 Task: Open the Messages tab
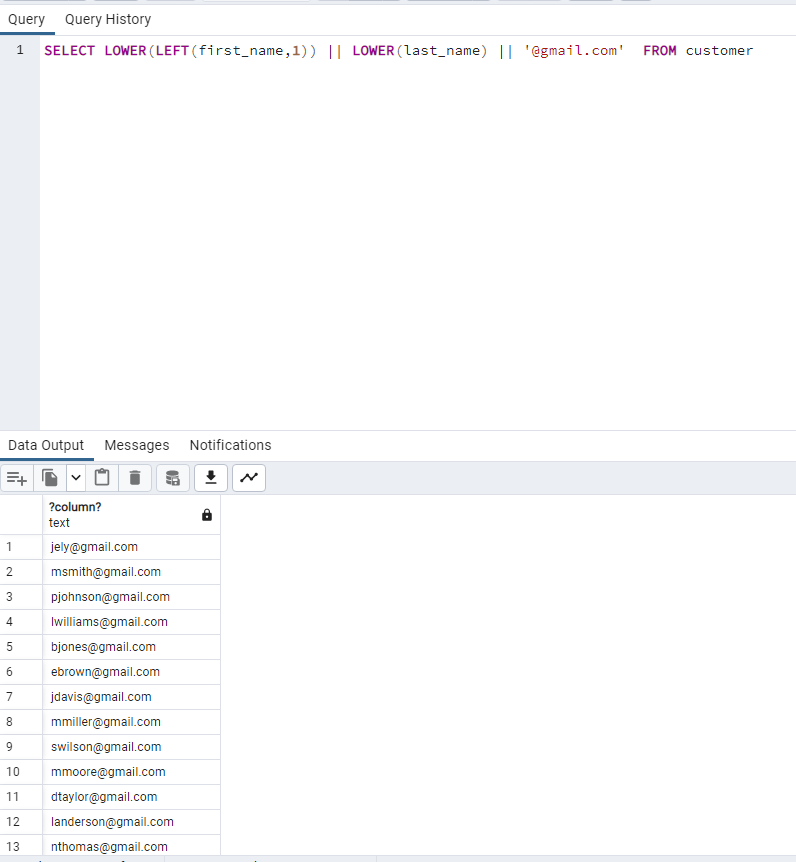137,445
